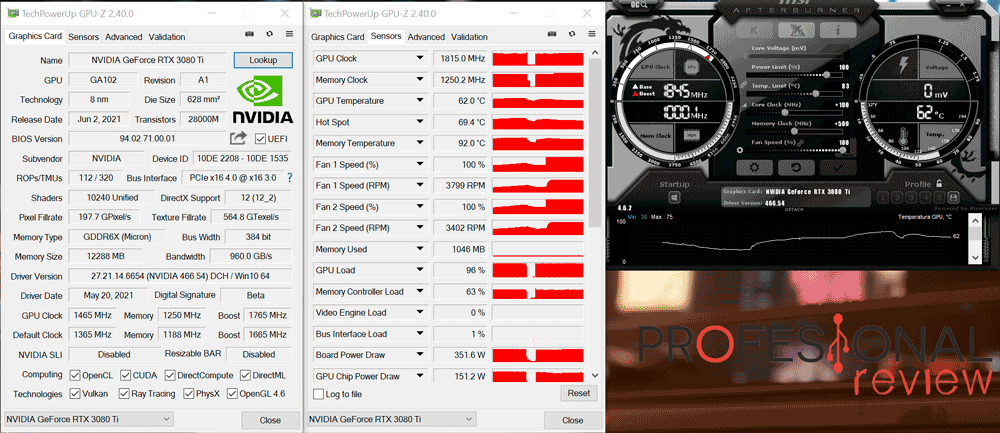Toggle the DirectCompute checkbox
This screenshot has height=433, width=1000.
coord(170,375)
